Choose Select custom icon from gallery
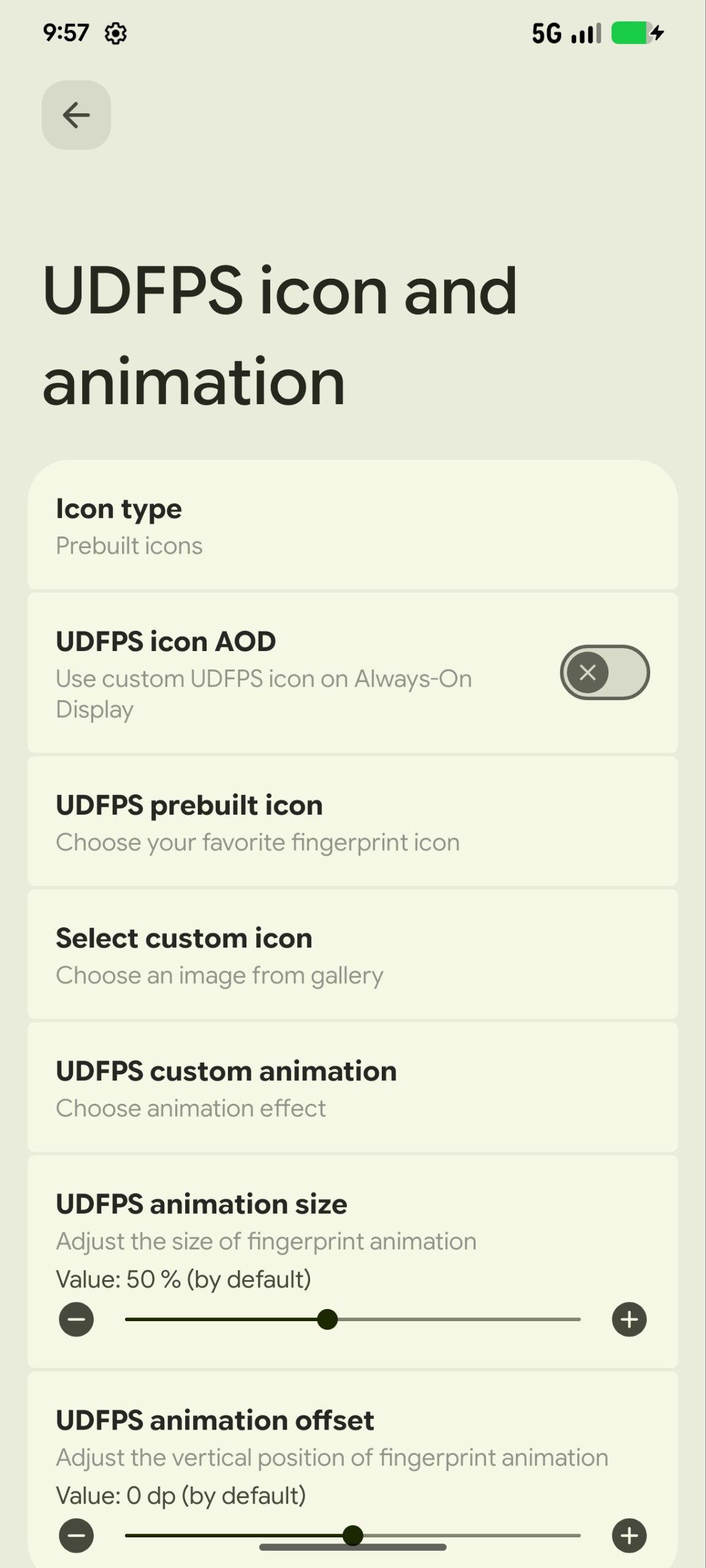706x1568 pixels. [x=352, y=955]
